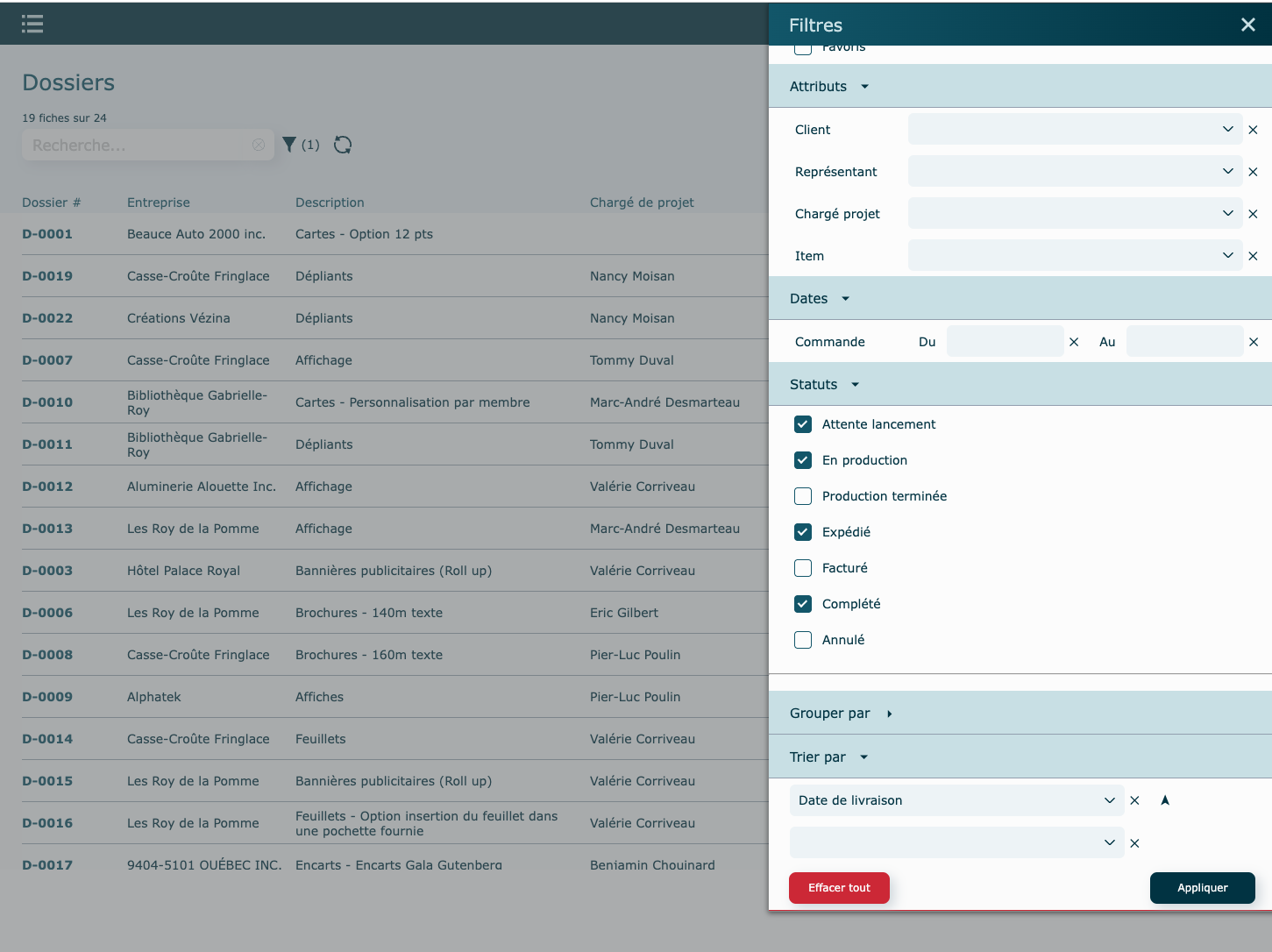This screenshot has width=1272, height=952.
Task: Open the Date de livraison sort dropdown
Action: point(956,800)
